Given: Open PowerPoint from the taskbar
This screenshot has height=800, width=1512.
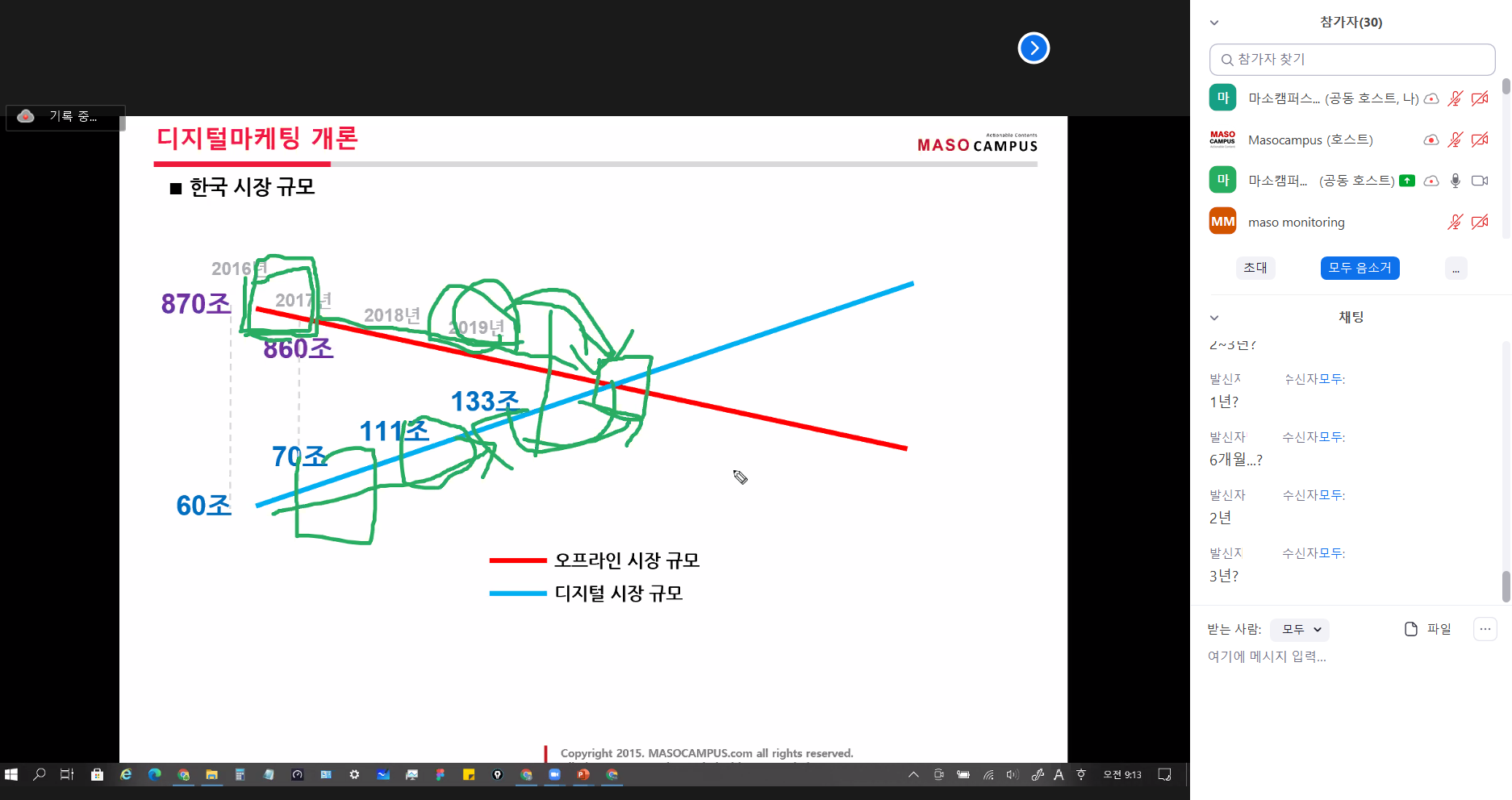Looking at the screenshot, I should (583, 775).
